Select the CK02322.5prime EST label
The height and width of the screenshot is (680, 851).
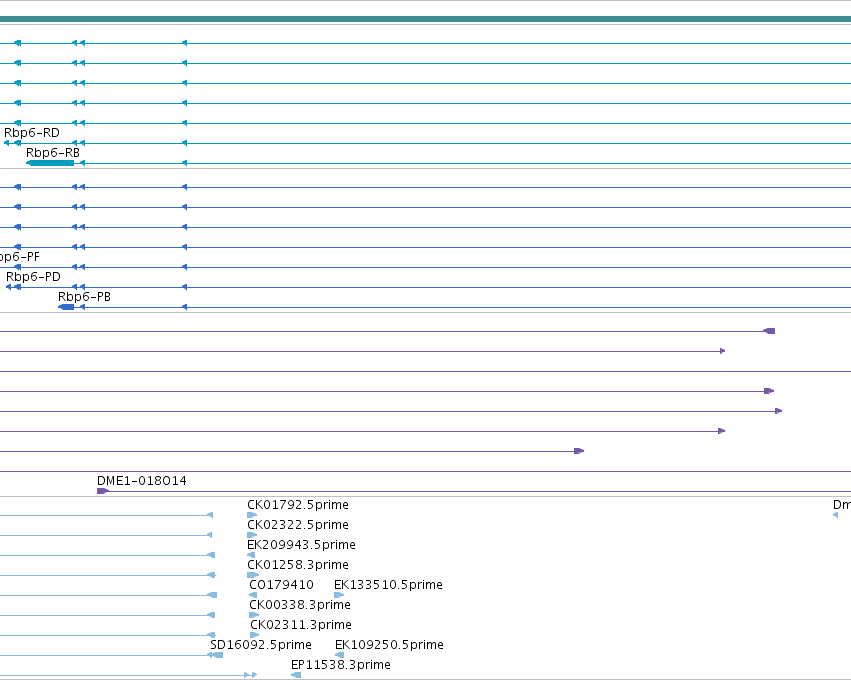(x=298, y=525)
